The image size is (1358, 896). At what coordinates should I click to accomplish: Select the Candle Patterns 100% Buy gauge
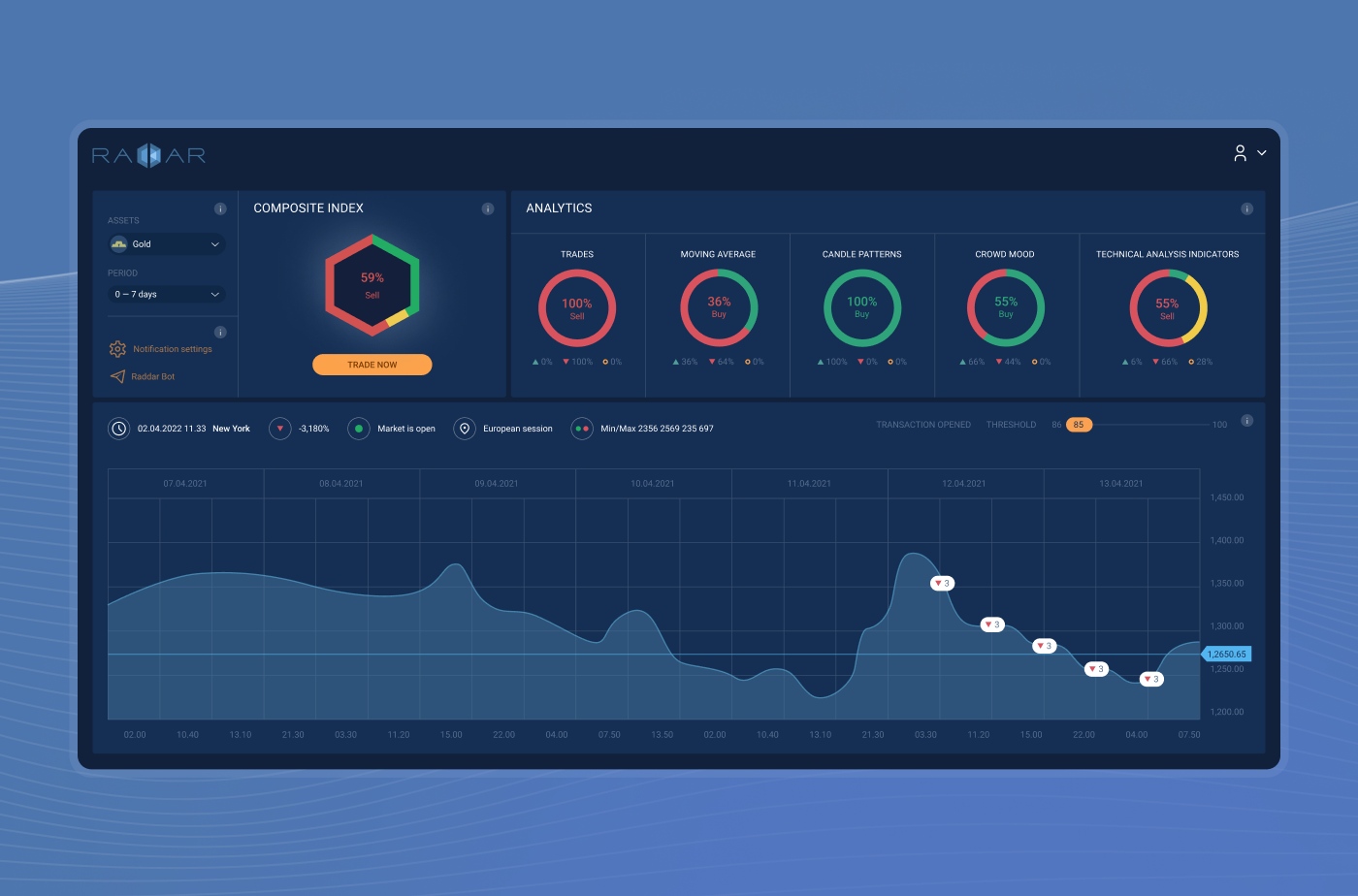pyautogui.click(x=862, y=307)
